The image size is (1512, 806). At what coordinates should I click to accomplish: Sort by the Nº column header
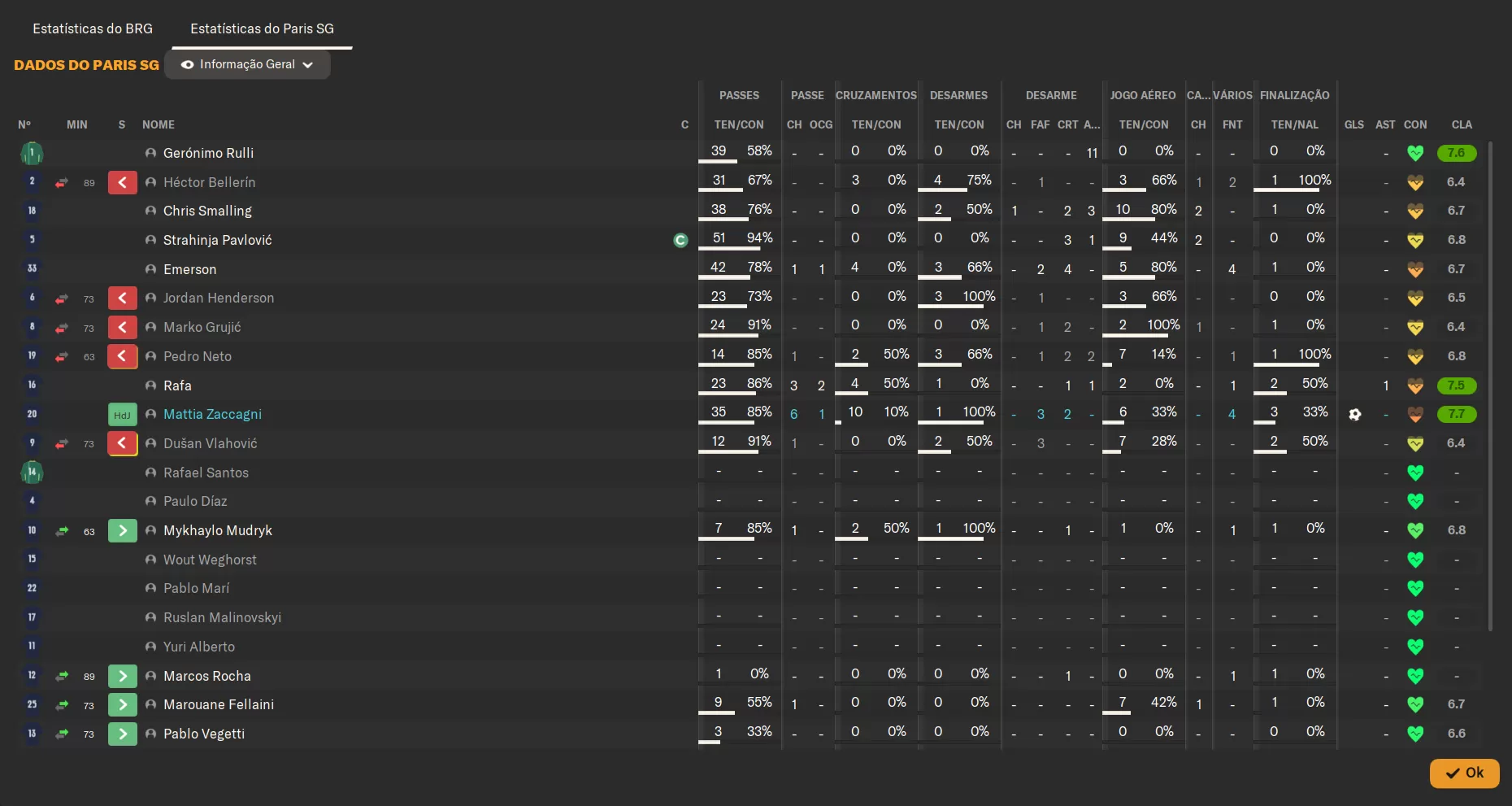pyautogui.click(x=24, y=124)
